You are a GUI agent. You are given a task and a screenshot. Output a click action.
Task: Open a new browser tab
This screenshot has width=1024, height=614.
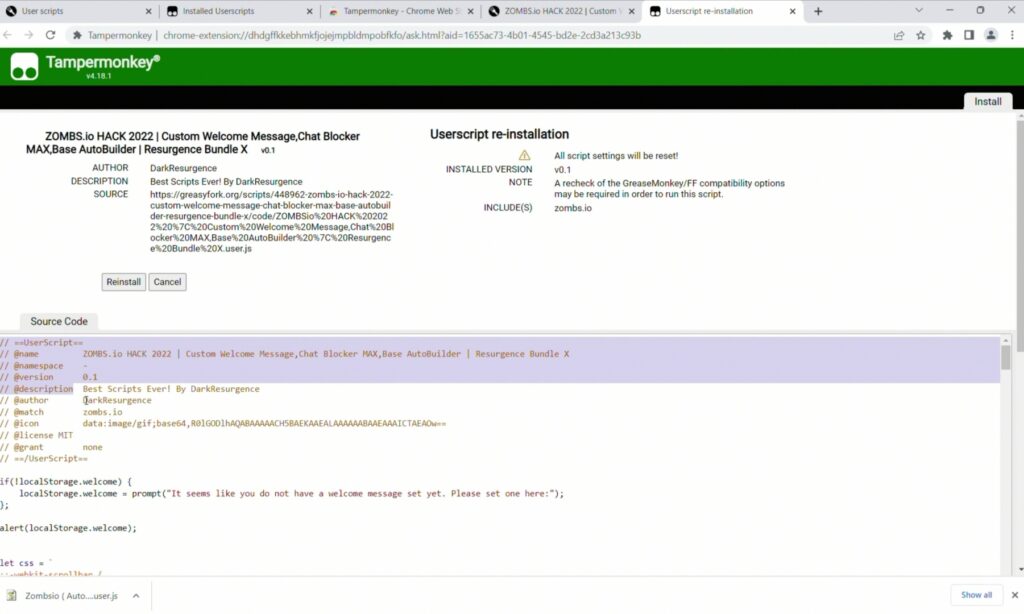[818, 11]
